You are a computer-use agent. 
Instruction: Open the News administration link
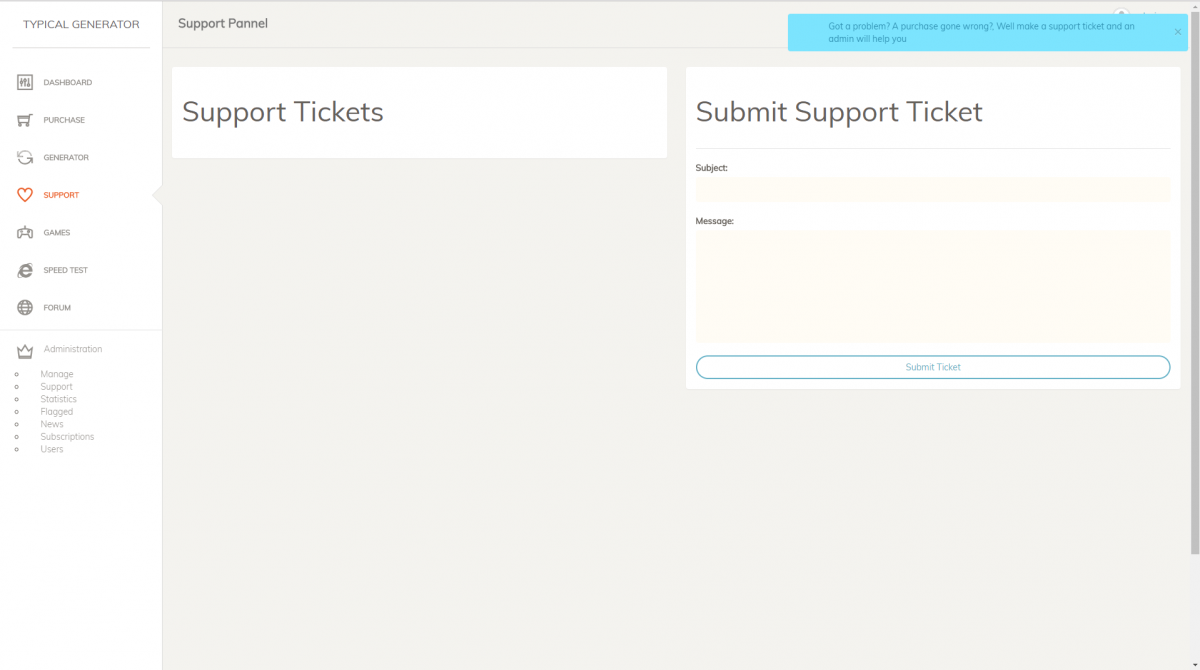click(52, 424)
